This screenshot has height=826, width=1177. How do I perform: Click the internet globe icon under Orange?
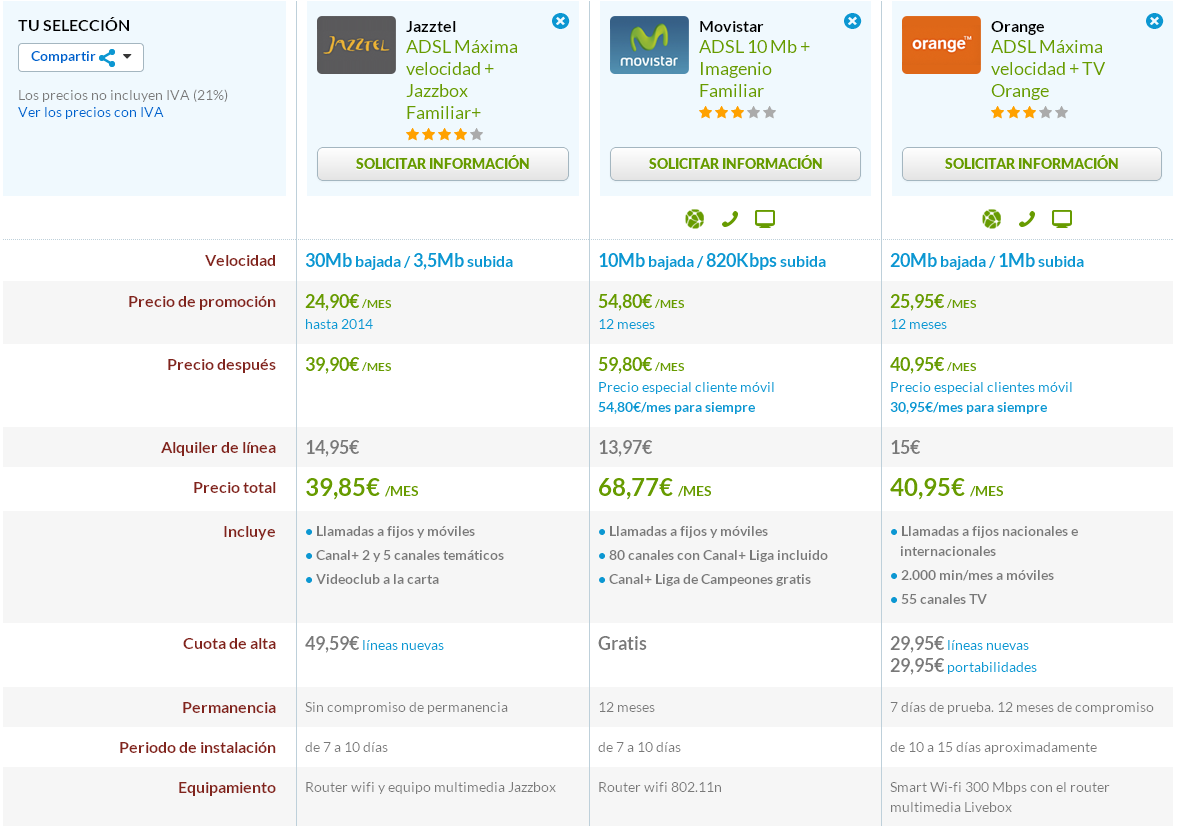pyautogui.click(x=992, y=219)
